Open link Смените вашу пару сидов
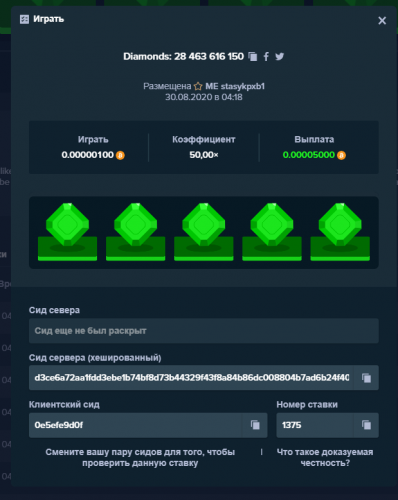 point(140,458)
